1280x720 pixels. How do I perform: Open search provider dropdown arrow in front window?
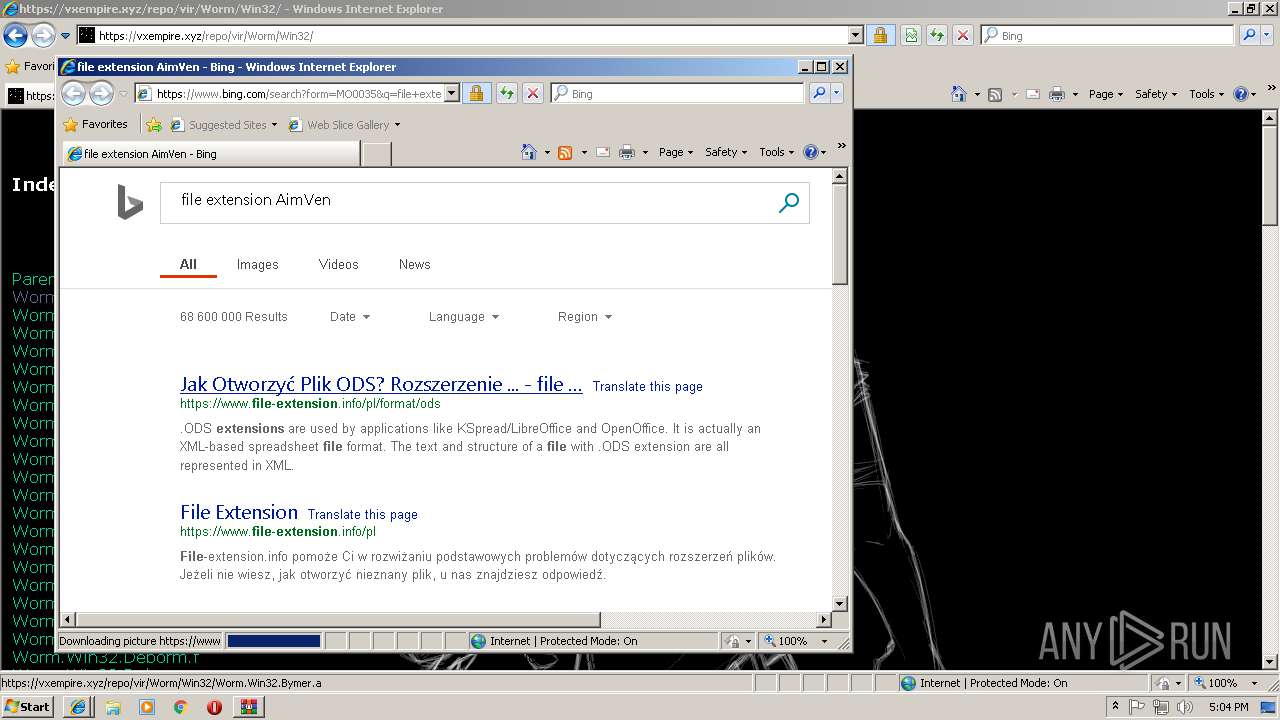tap(837, 93)
